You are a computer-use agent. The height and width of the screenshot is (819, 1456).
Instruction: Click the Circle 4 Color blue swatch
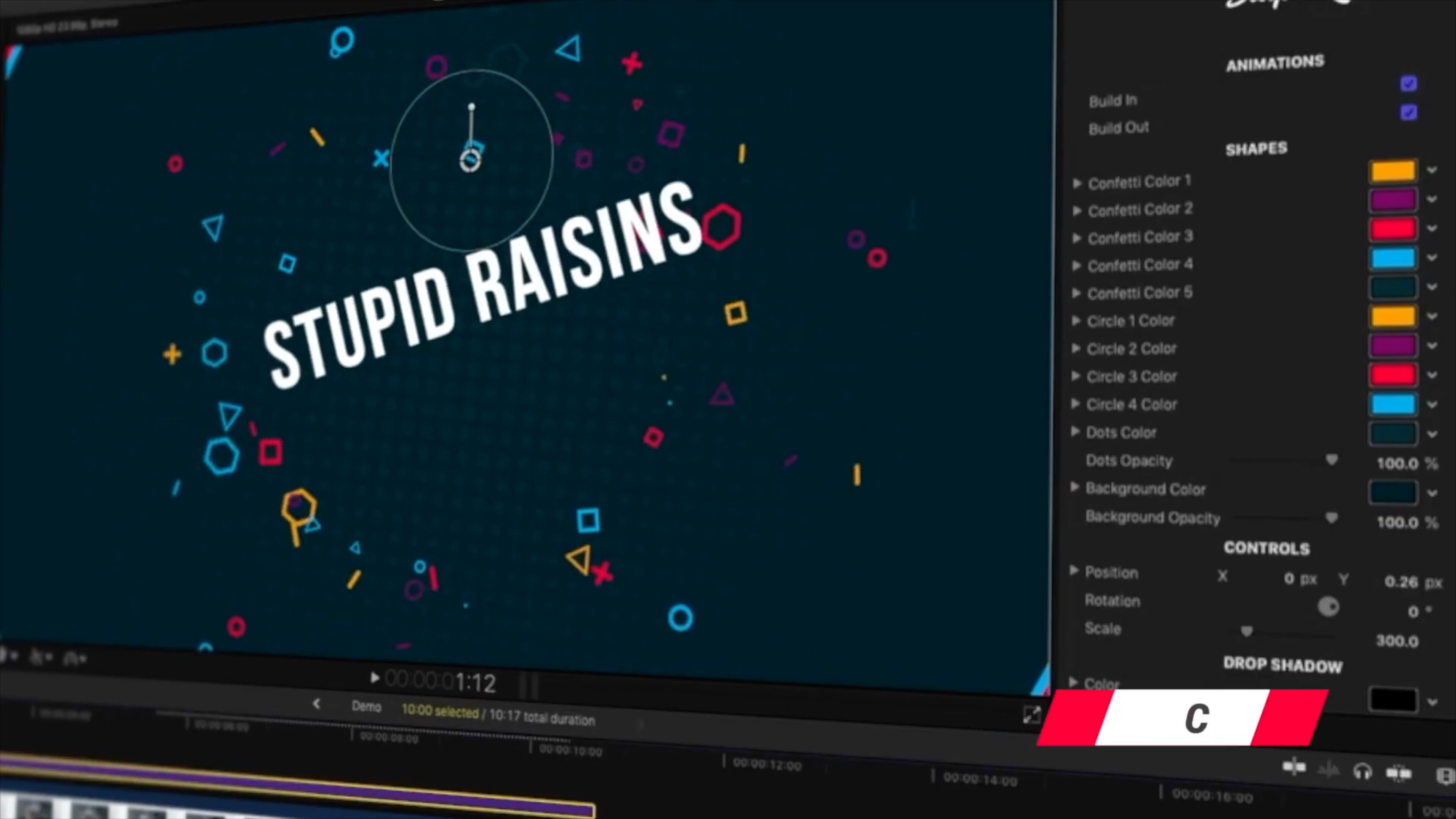1393,404
